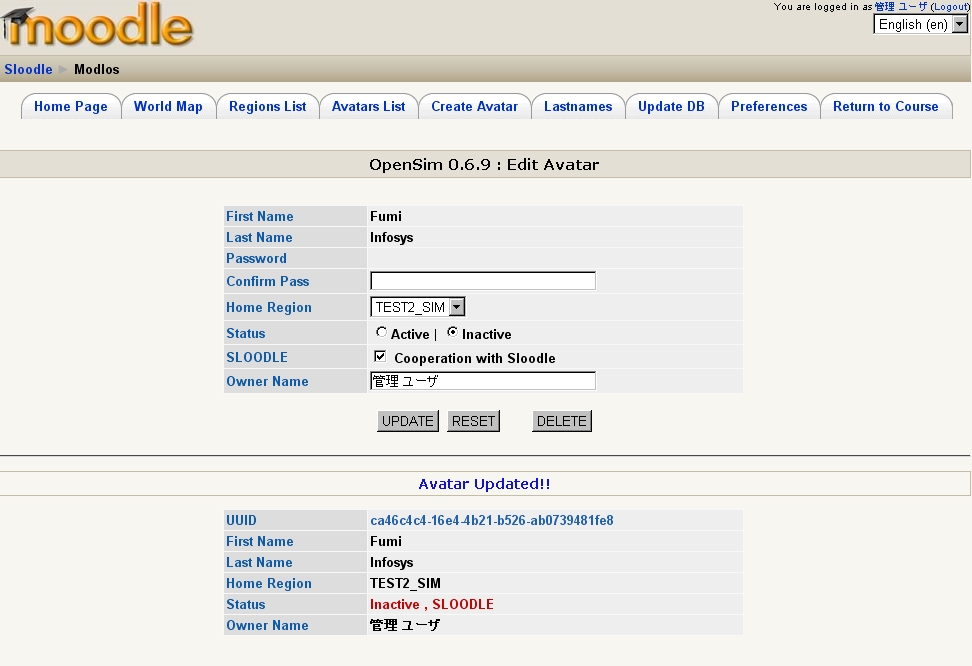
Task: Open the Create Avatar tab
Action: click(x=474, y=107)
